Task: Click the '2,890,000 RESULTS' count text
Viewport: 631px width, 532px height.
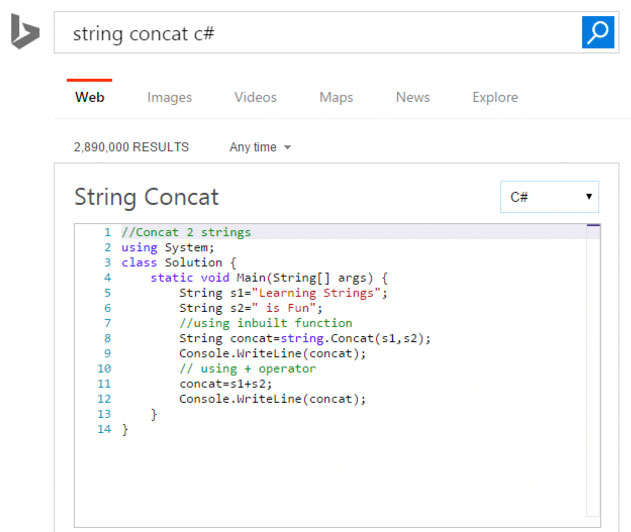Action: (x=131, y=147)
